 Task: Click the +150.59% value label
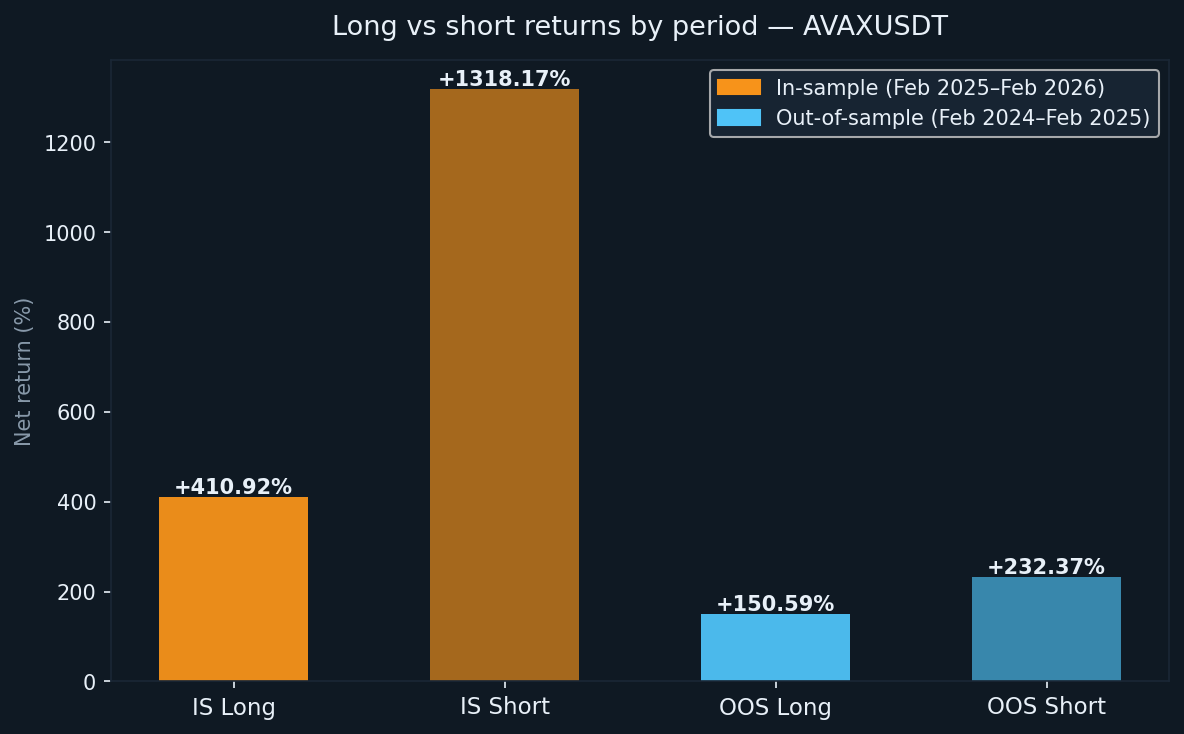(775, 604)
